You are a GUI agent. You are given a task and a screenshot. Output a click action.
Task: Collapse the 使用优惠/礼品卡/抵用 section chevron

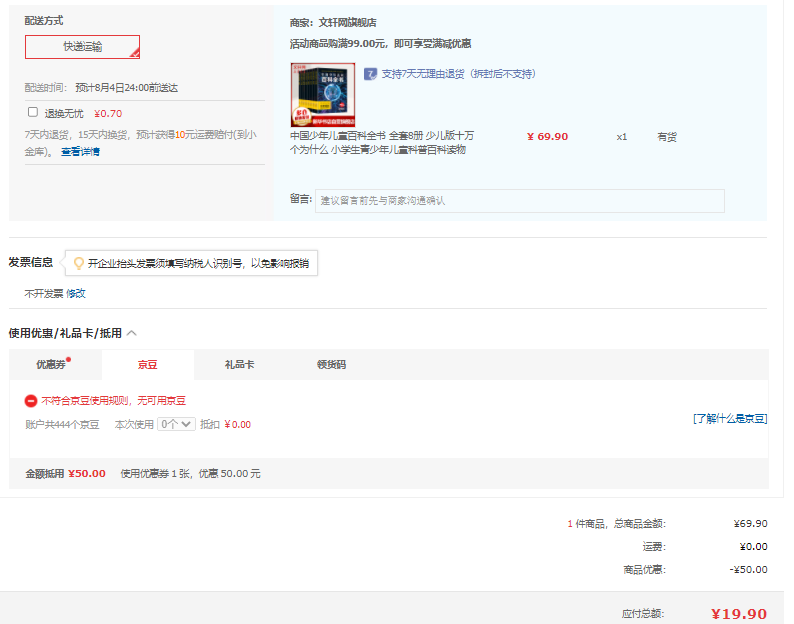pyautogui.click(x=132, y=333)
